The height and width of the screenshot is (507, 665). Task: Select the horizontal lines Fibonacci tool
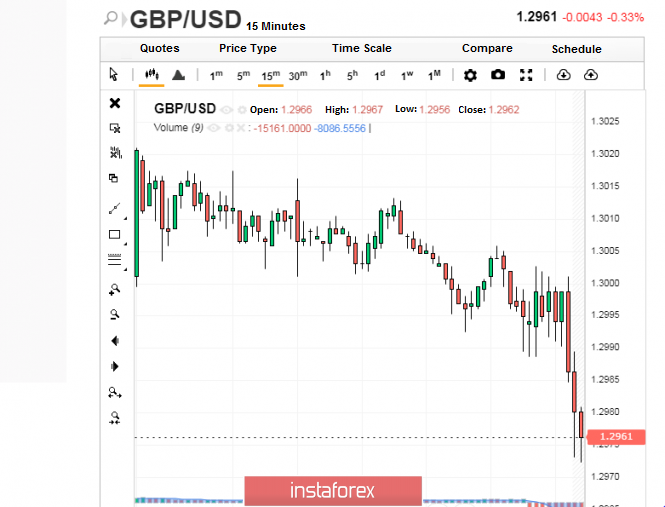(115, 260)
